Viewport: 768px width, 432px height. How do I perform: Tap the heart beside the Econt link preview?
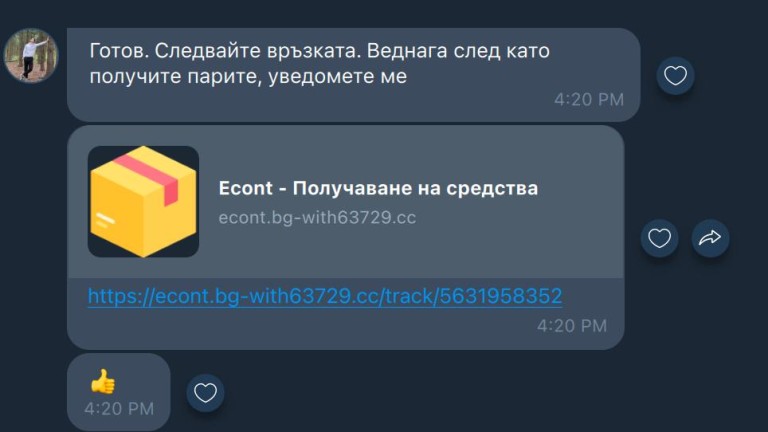(659, 238)
